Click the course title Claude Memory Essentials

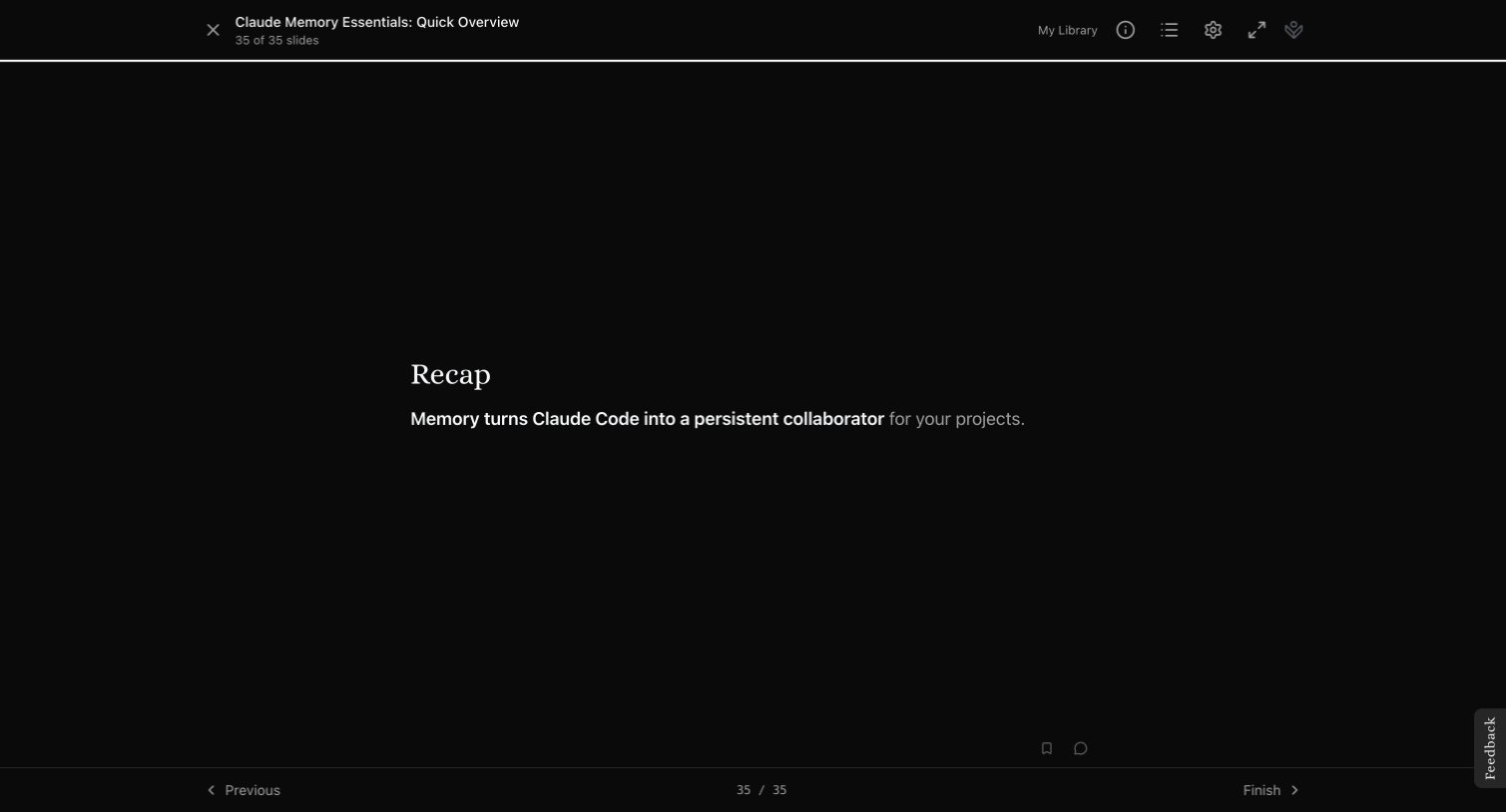[377, 22]
